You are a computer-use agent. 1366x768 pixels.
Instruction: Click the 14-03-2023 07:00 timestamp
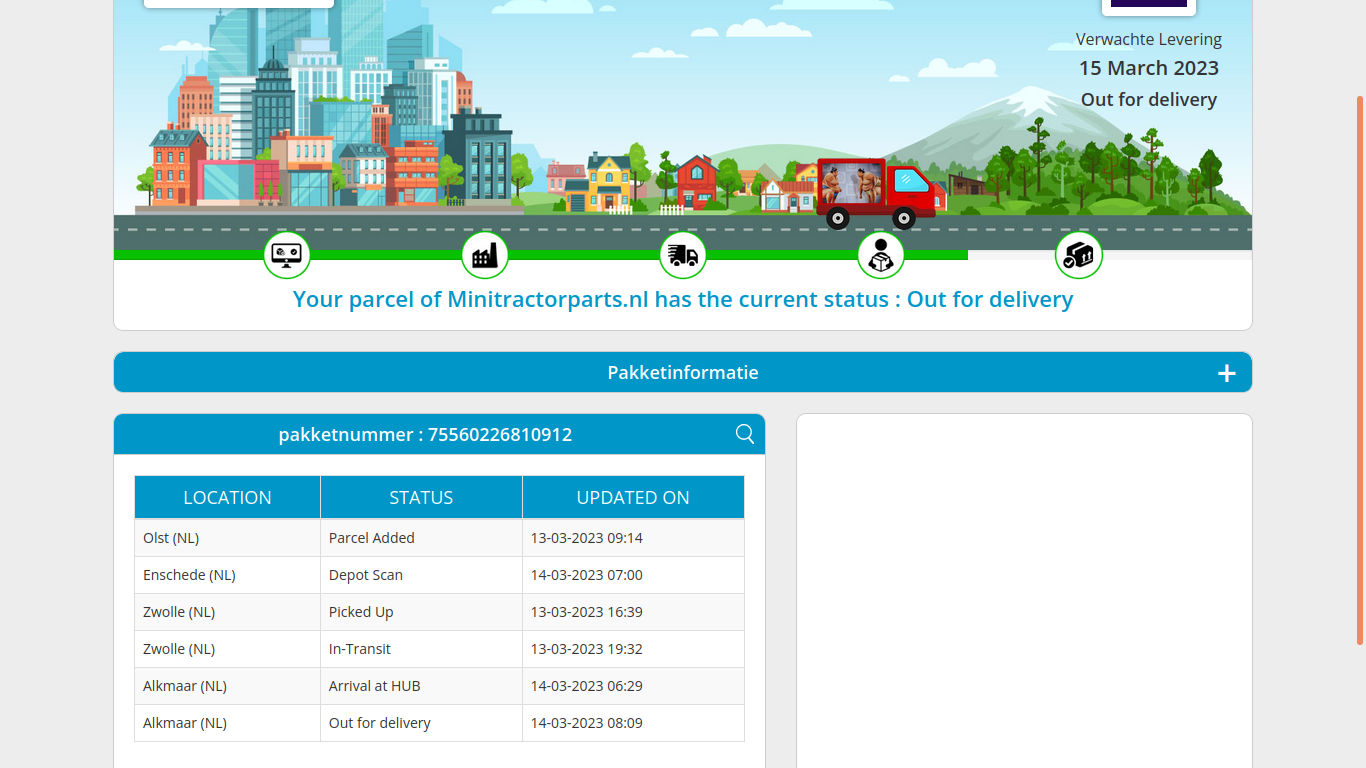(x=586, y=575)
